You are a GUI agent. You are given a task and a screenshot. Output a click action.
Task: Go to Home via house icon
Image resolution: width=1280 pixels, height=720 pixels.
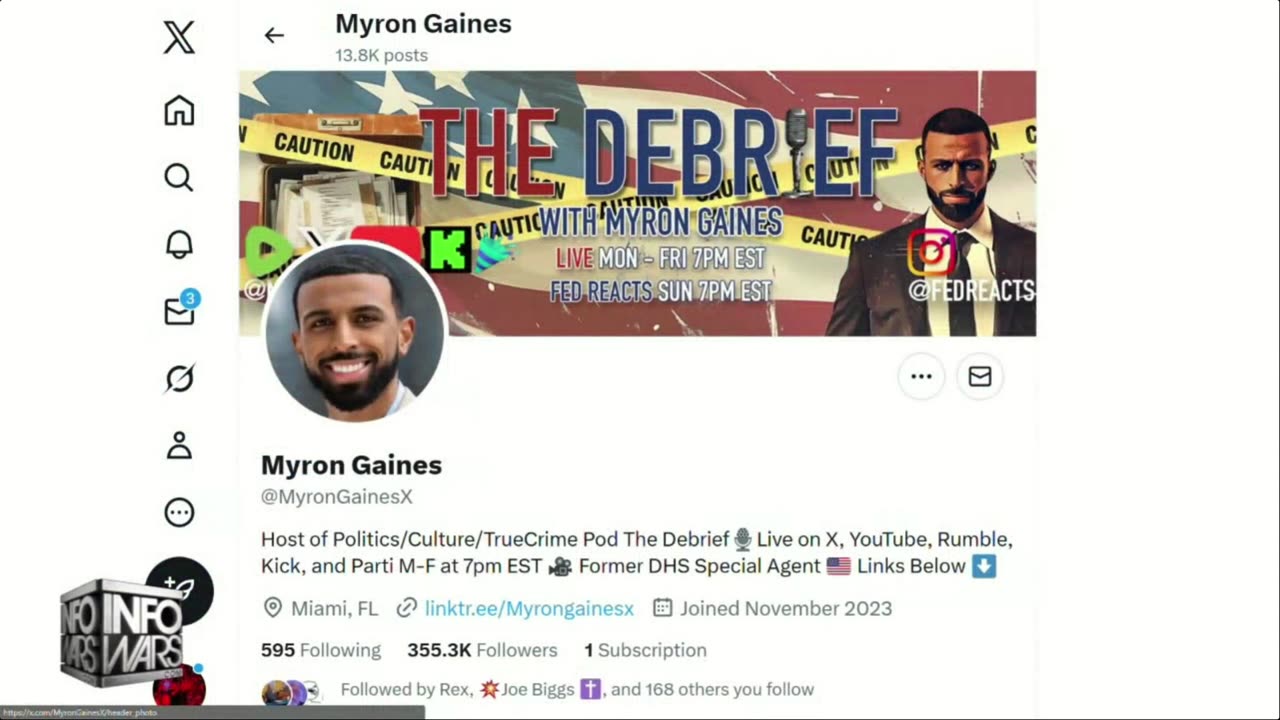(179, 110)
